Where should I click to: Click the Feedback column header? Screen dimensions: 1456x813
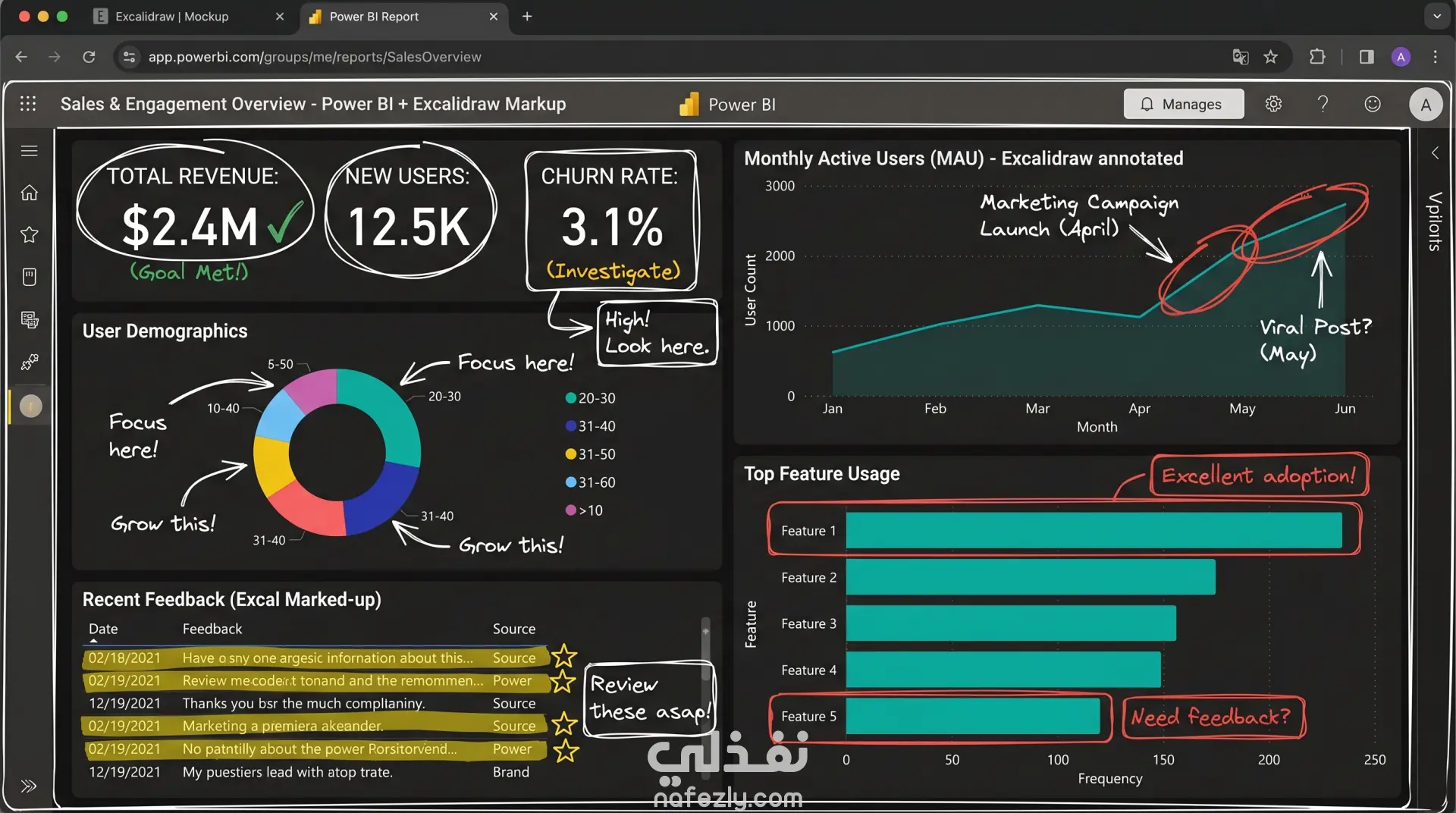click(212, 629)
